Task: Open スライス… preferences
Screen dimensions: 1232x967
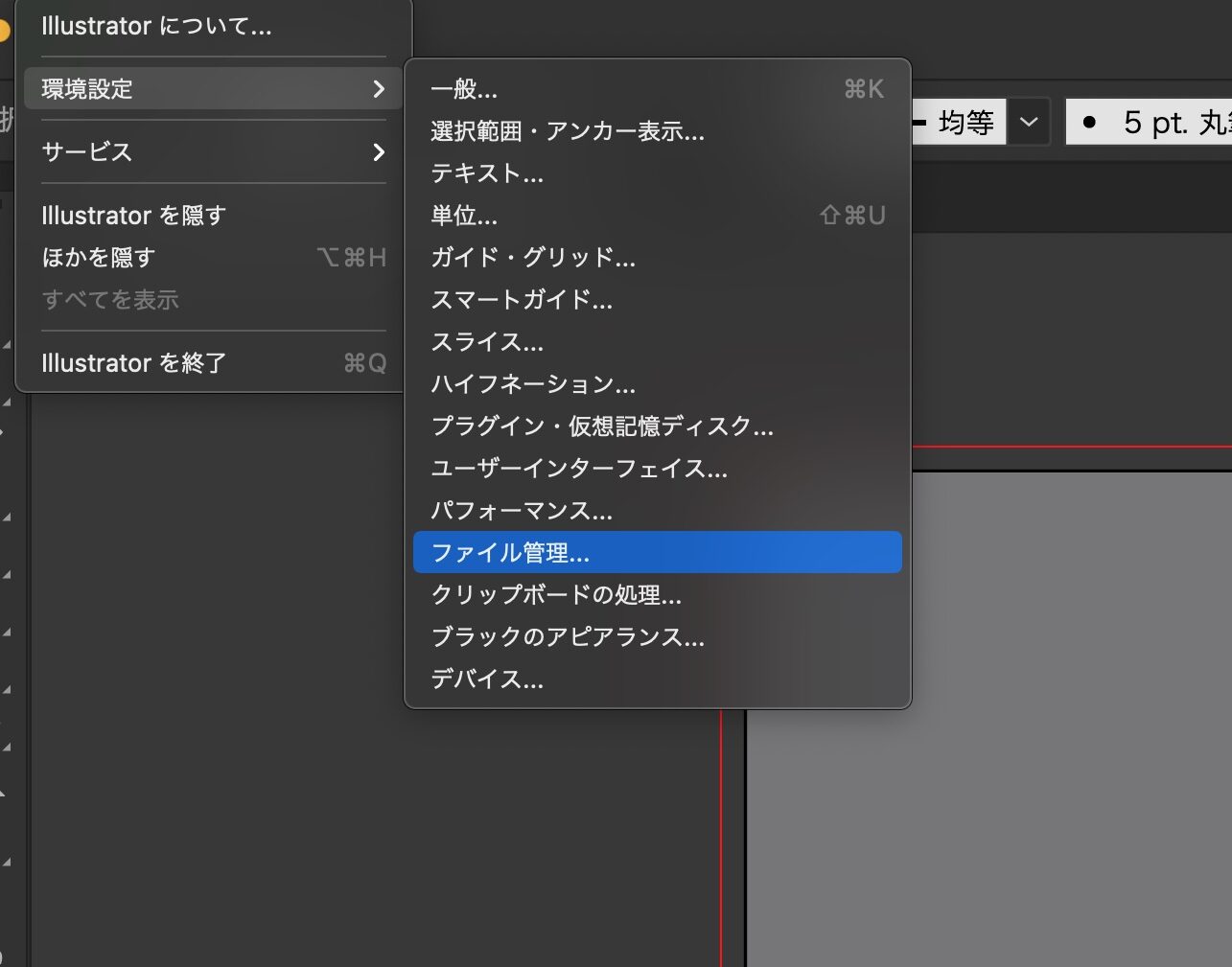Action: (x=658, y=342)
